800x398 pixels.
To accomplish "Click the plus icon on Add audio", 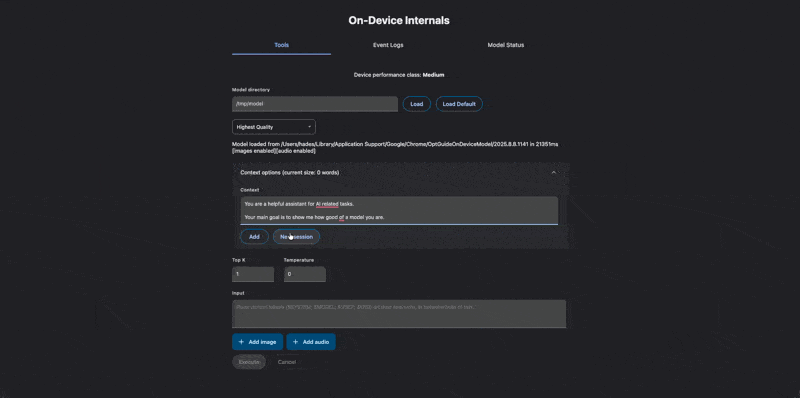I will point(295,342).
